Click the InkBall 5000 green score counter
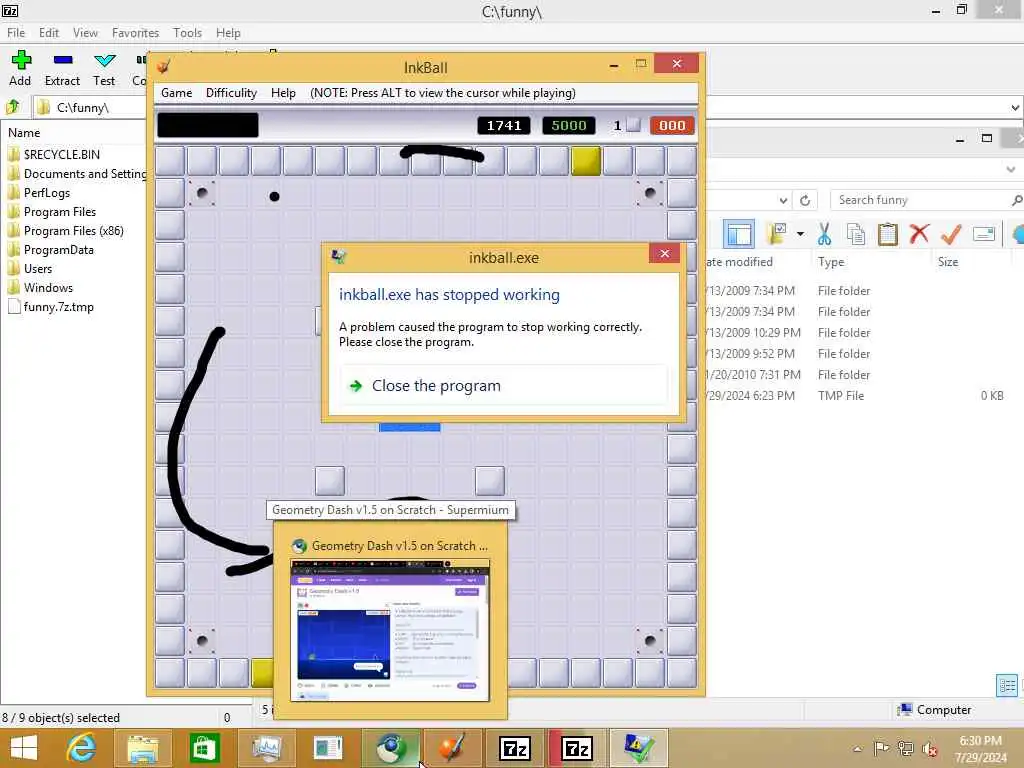 click(569, 125)
